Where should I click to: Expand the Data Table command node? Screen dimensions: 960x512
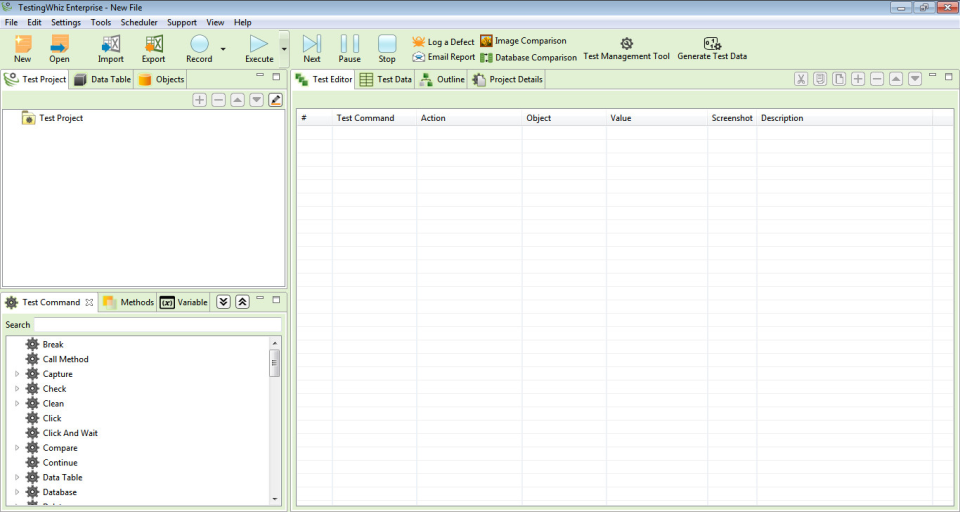[17, 477]
